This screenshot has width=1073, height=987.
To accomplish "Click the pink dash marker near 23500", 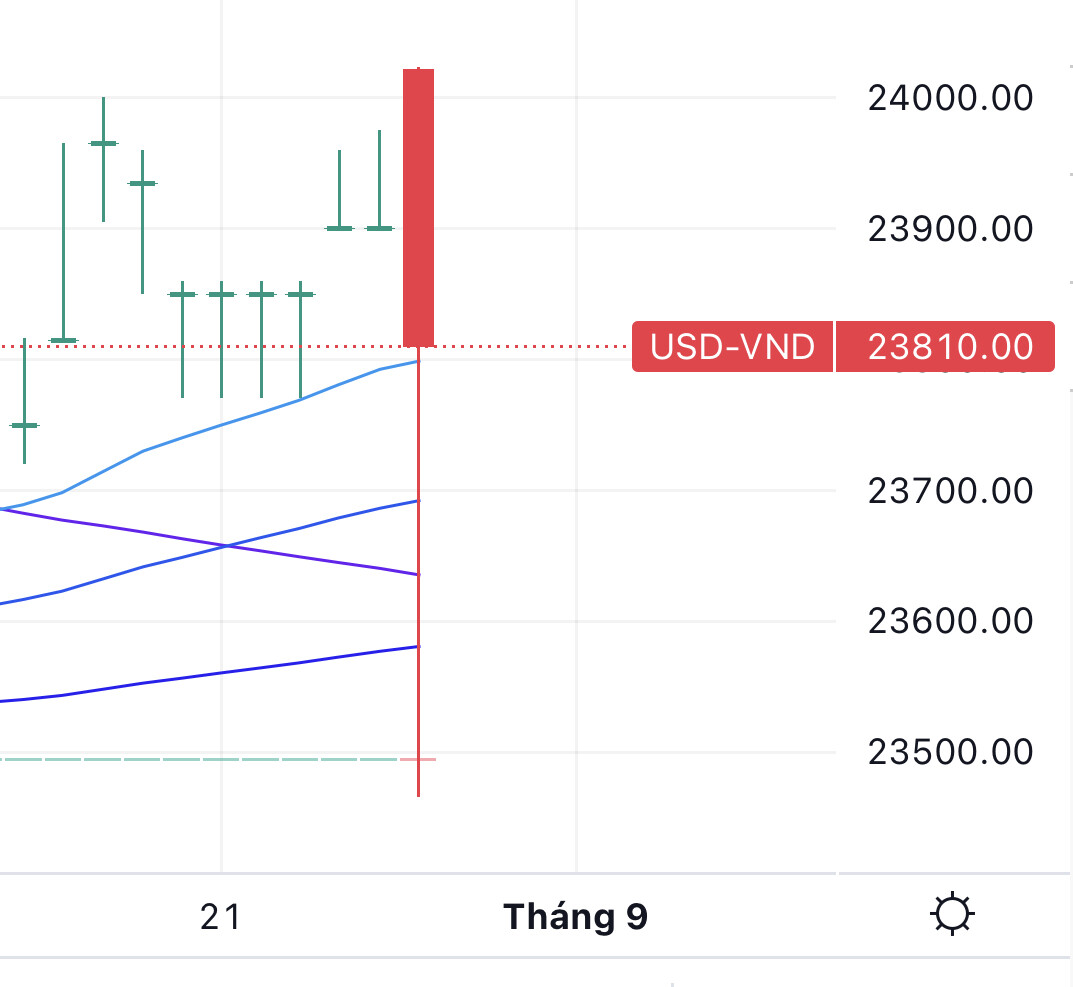I will pyautogui.click(x=418, y=760).
